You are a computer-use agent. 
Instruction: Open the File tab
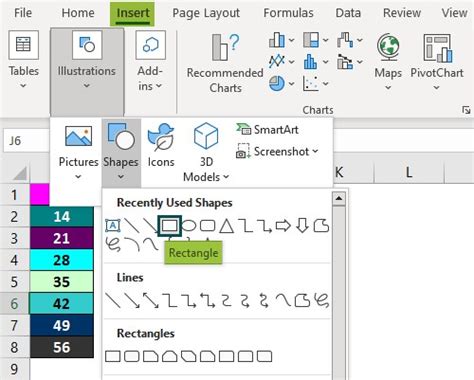[x=23, y=13]
